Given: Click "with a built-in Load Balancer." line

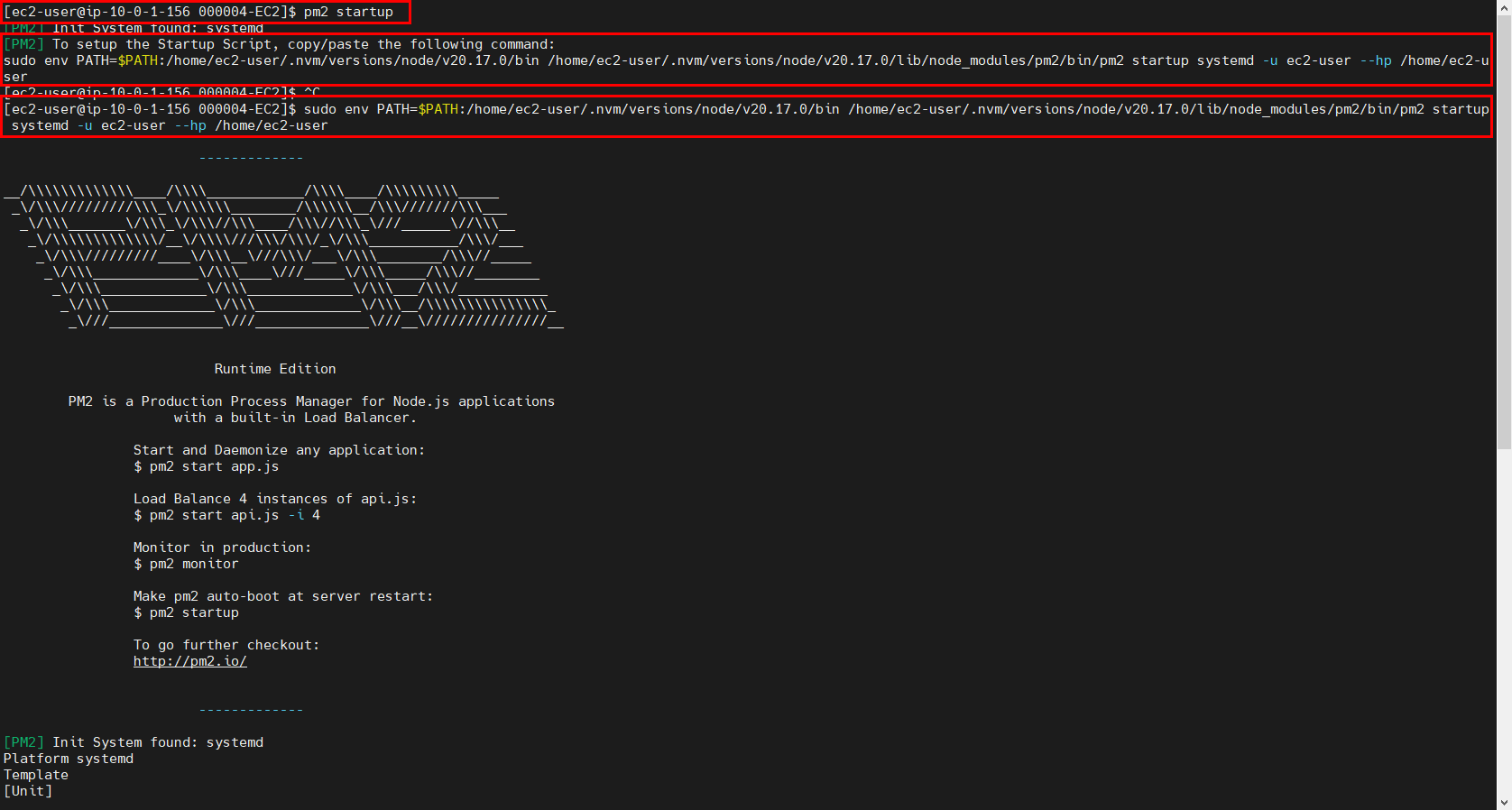Looking at the screenshot, I should [x=295, y=418].
